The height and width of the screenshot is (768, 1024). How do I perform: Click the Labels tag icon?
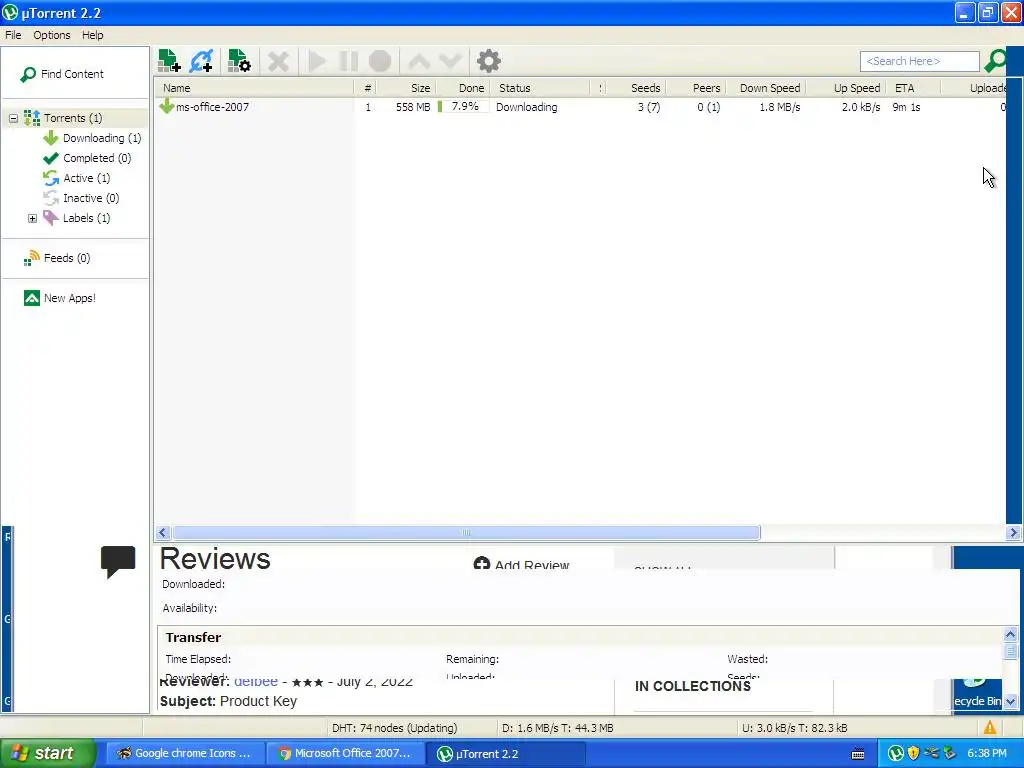[50, 217]
